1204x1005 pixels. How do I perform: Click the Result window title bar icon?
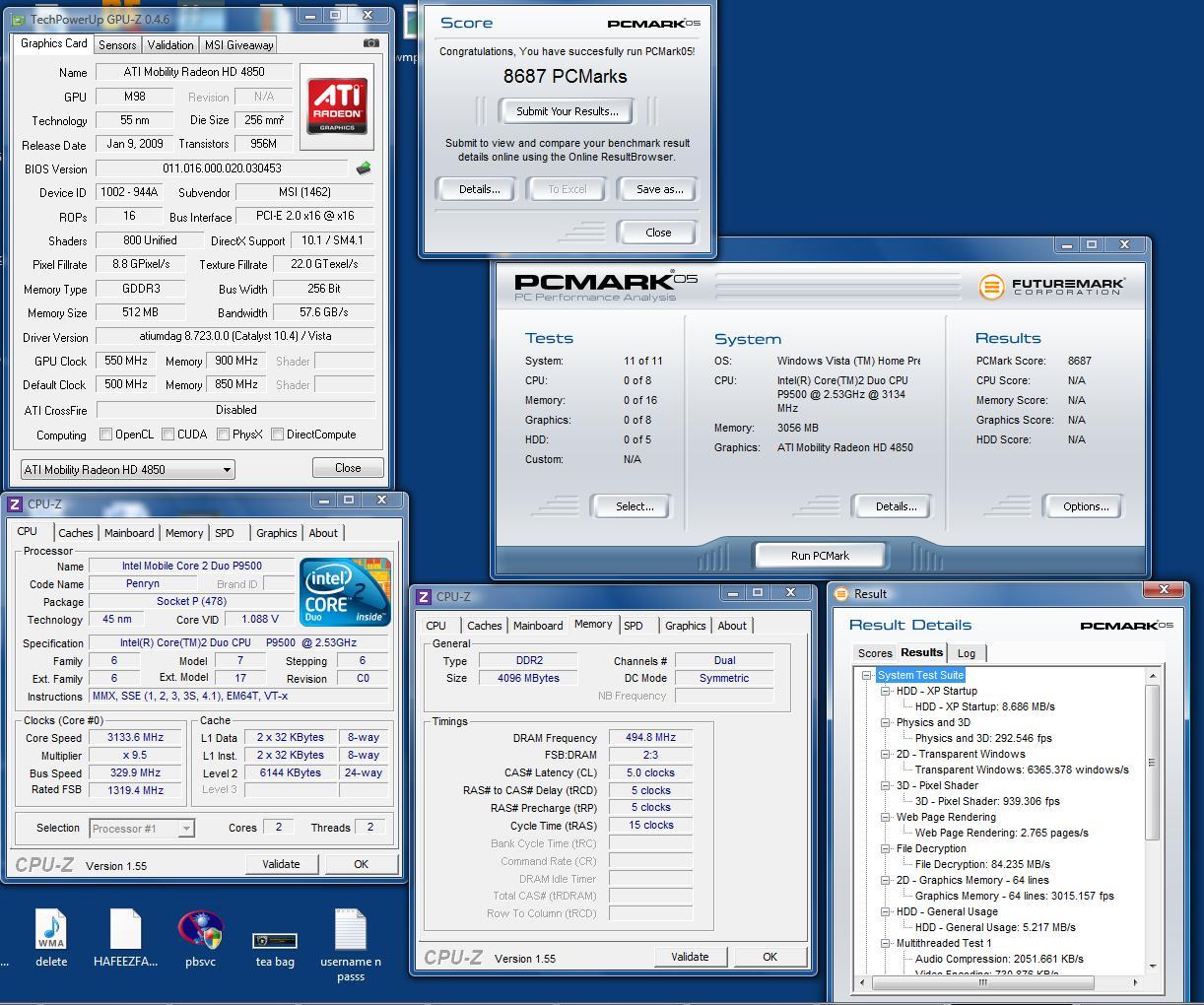coord(841,593)
